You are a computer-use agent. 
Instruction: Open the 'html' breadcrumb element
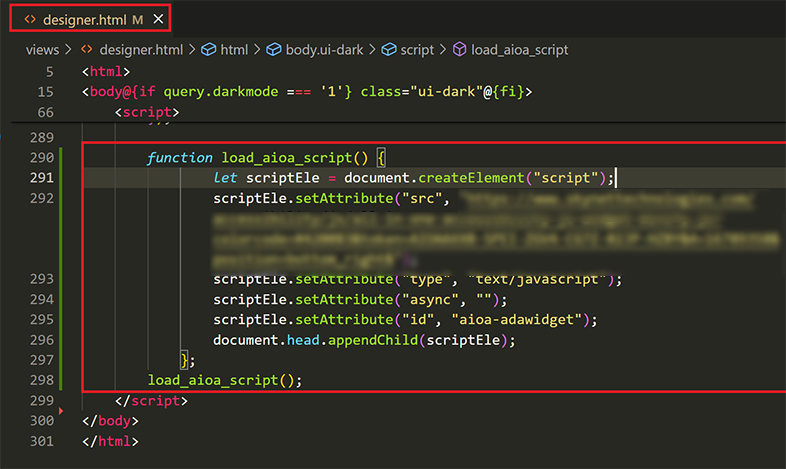[x=234, y=50]
